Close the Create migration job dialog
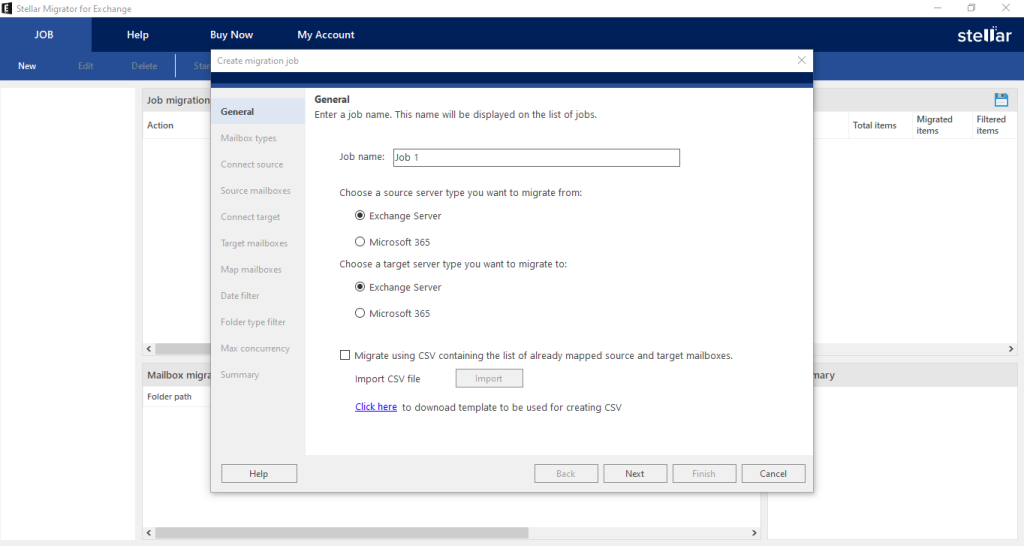The image size is (1024, 546). pyautogui.click(x=801, y=60)
